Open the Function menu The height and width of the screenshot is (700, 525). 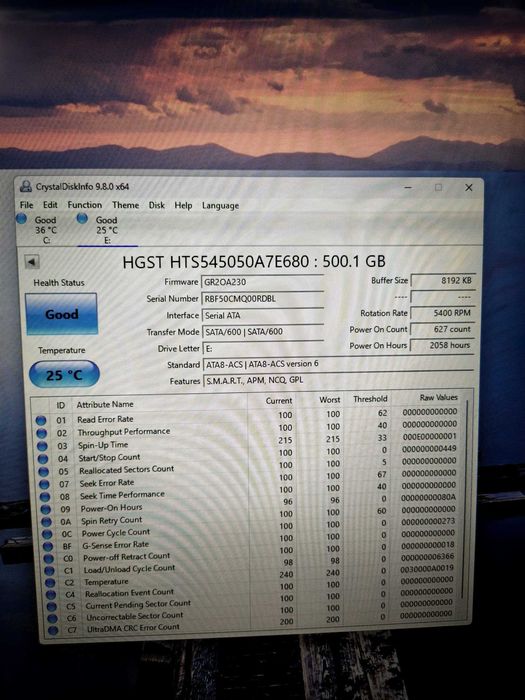click(84, 205)
